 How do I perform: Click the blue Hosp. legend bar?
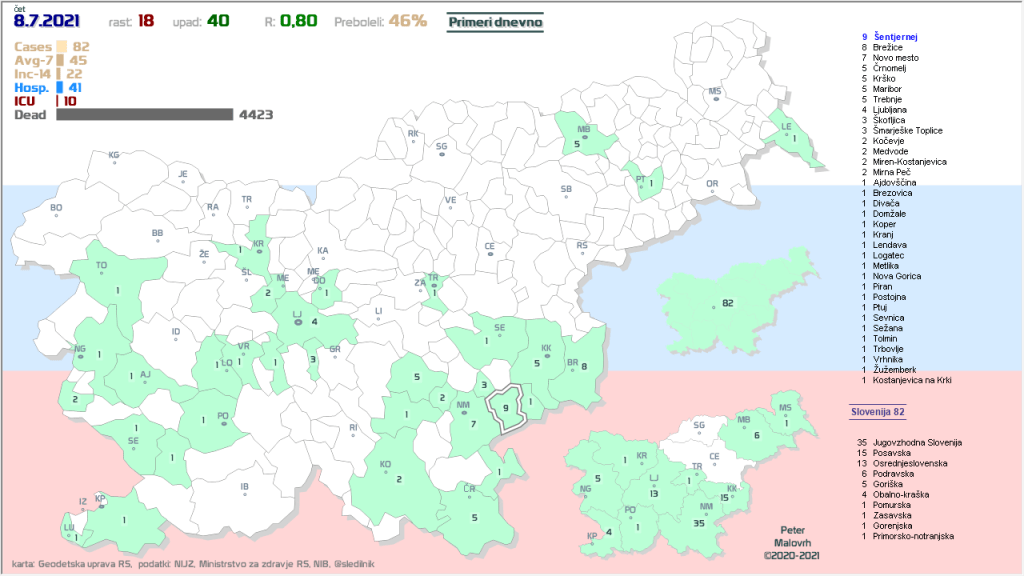[60, 87]
